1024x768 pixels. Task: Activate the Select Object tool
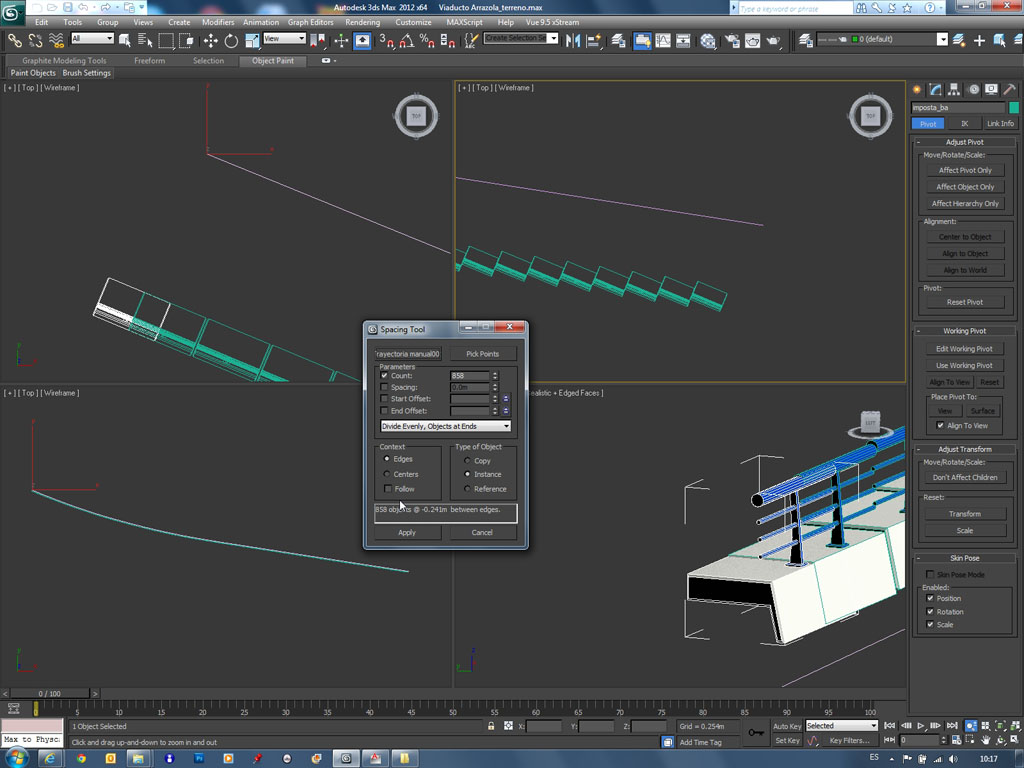point(125,40)
